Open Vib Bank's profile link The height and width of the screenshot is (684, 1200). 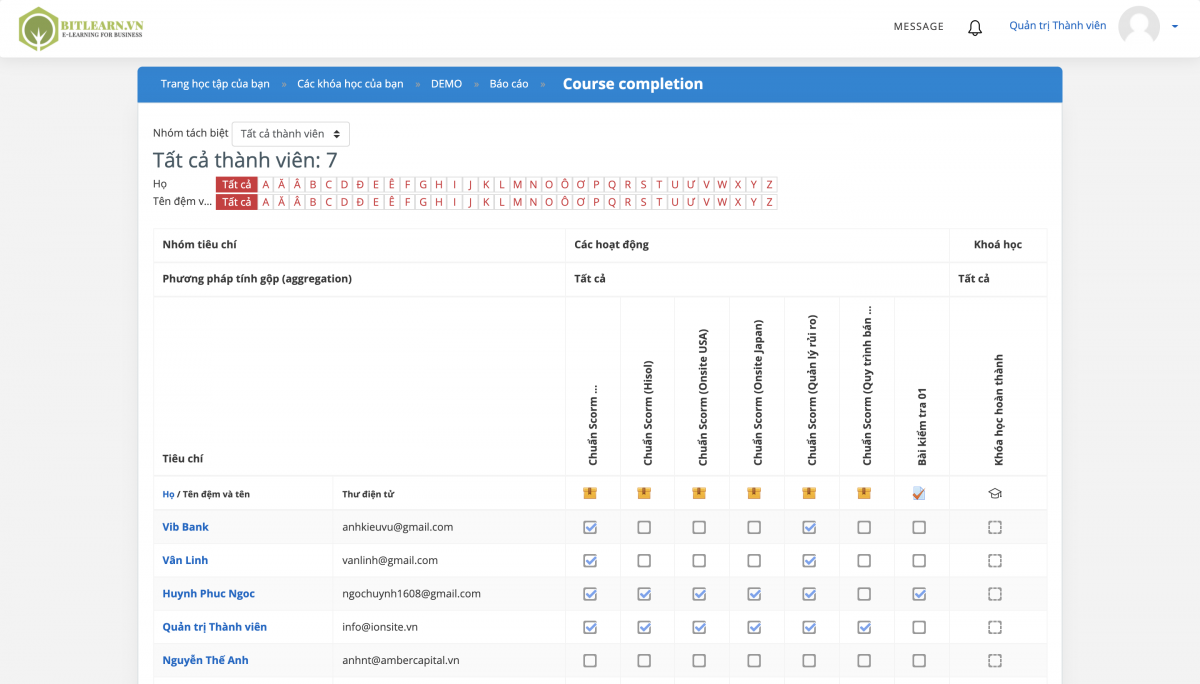coord(186,527)
